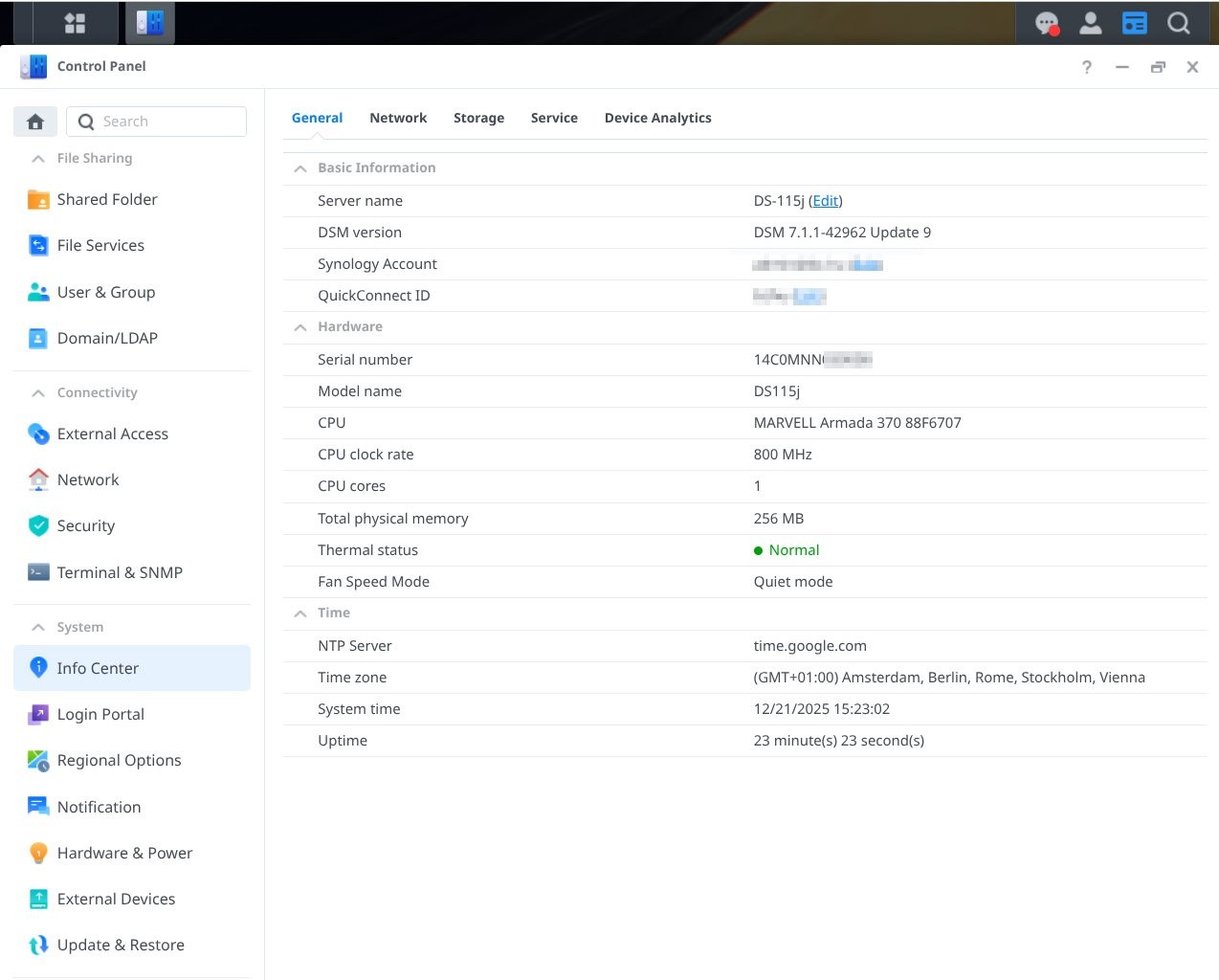Open the External Devices icon
Image resolution: width=1219 pixels, height=980 pixels.
coord(38,899)
